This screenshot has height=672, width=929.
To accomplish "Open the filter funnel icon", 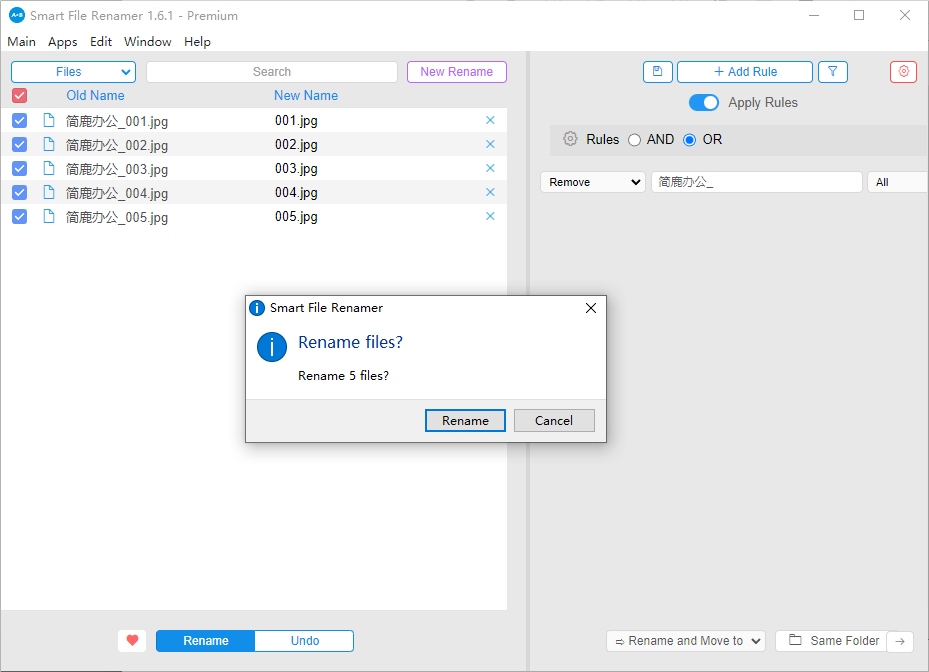I will point(832,72).
